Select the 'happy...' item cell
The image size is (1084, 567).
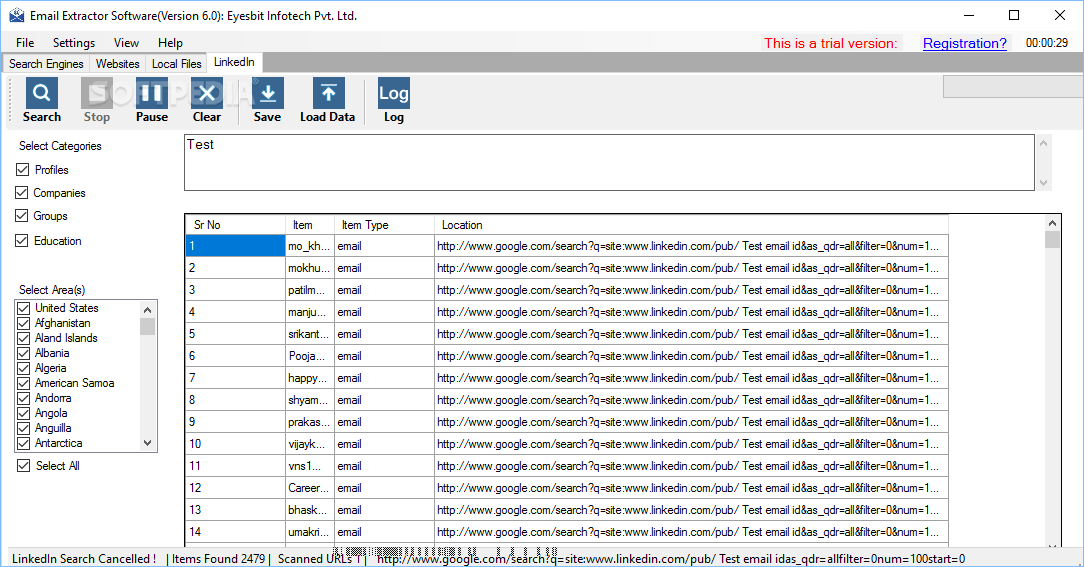[310, 378]
